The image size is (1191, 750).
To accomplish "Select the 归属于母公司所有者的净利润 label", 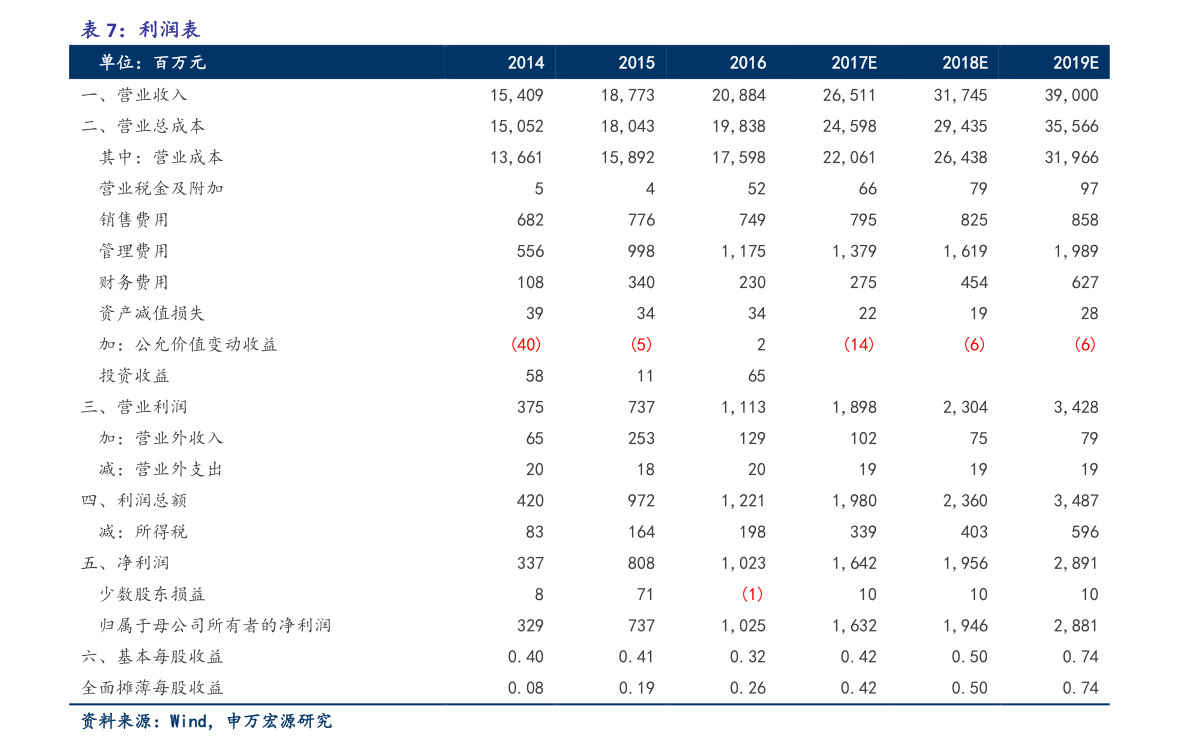I will click(x=214, y=626).
